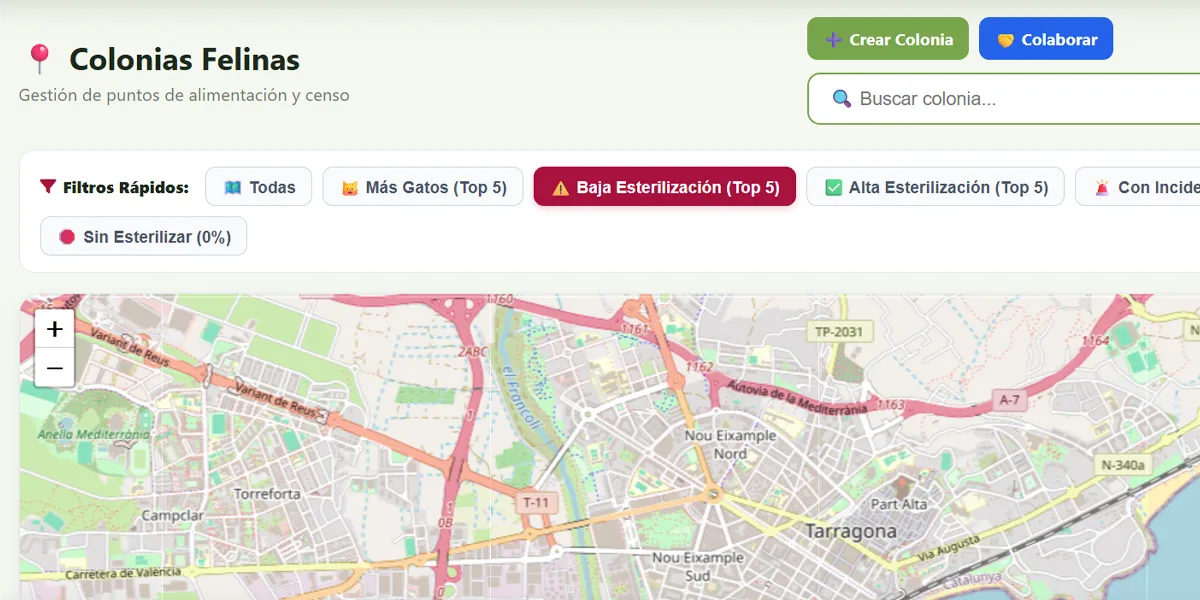Click the Autovia de la Mediterrània label
This screenshot has width=1200, height=600.
tap(799, 397)
